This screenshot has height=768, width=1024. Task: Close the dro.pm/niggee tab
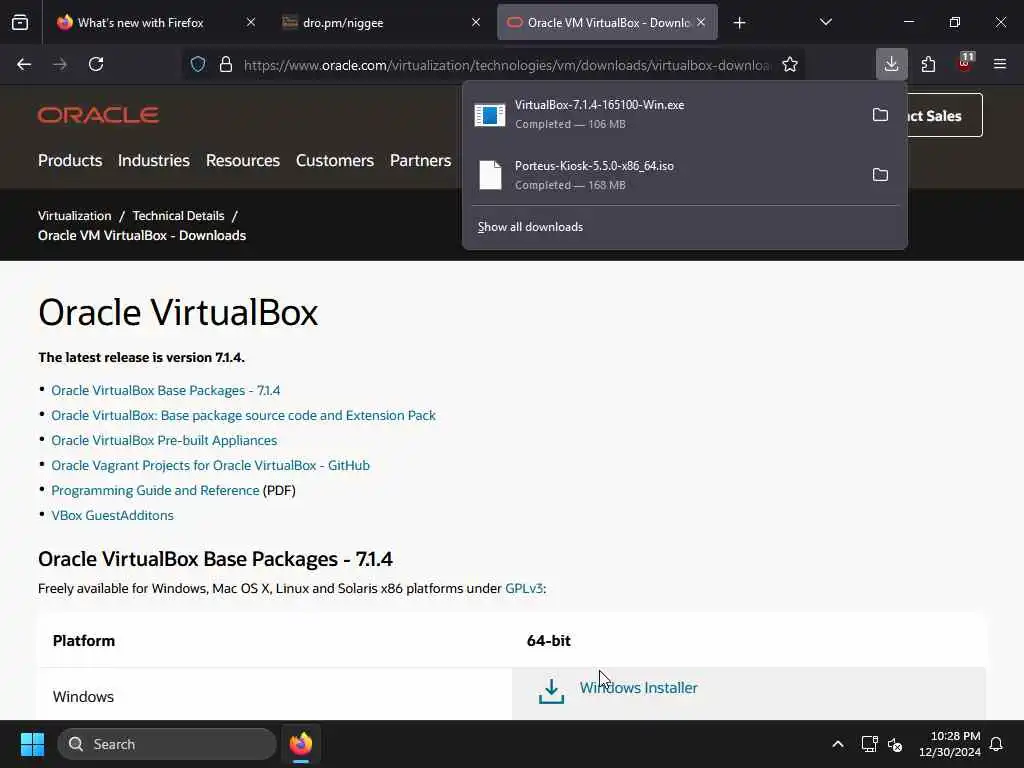(476, 22)
